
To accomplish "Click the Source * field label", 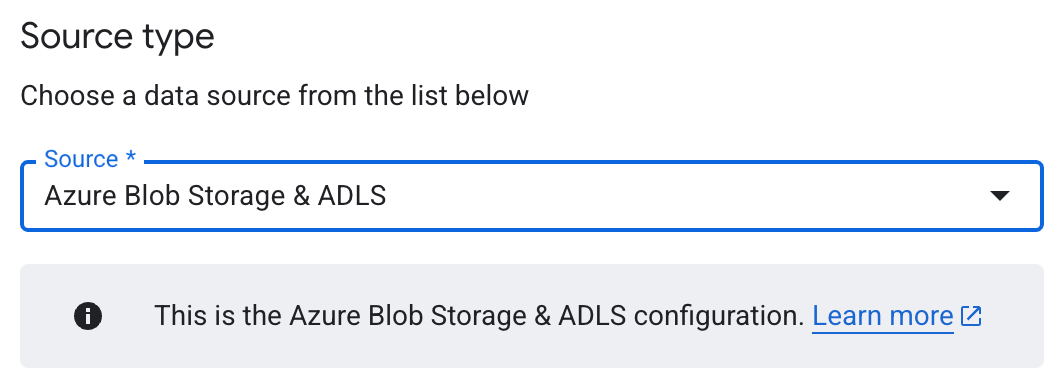I will (x=90, y=159).
